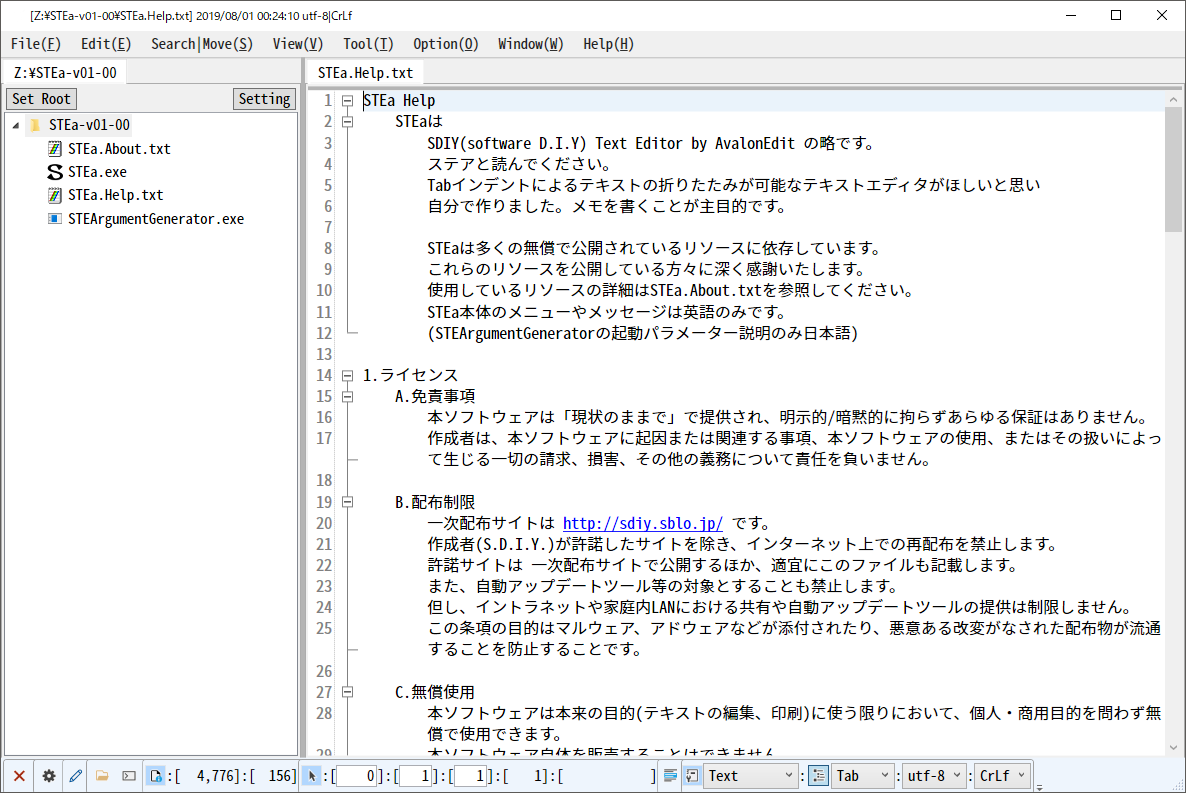Select STEArgumentGenerator.exe icon in tree

(54, 219)
